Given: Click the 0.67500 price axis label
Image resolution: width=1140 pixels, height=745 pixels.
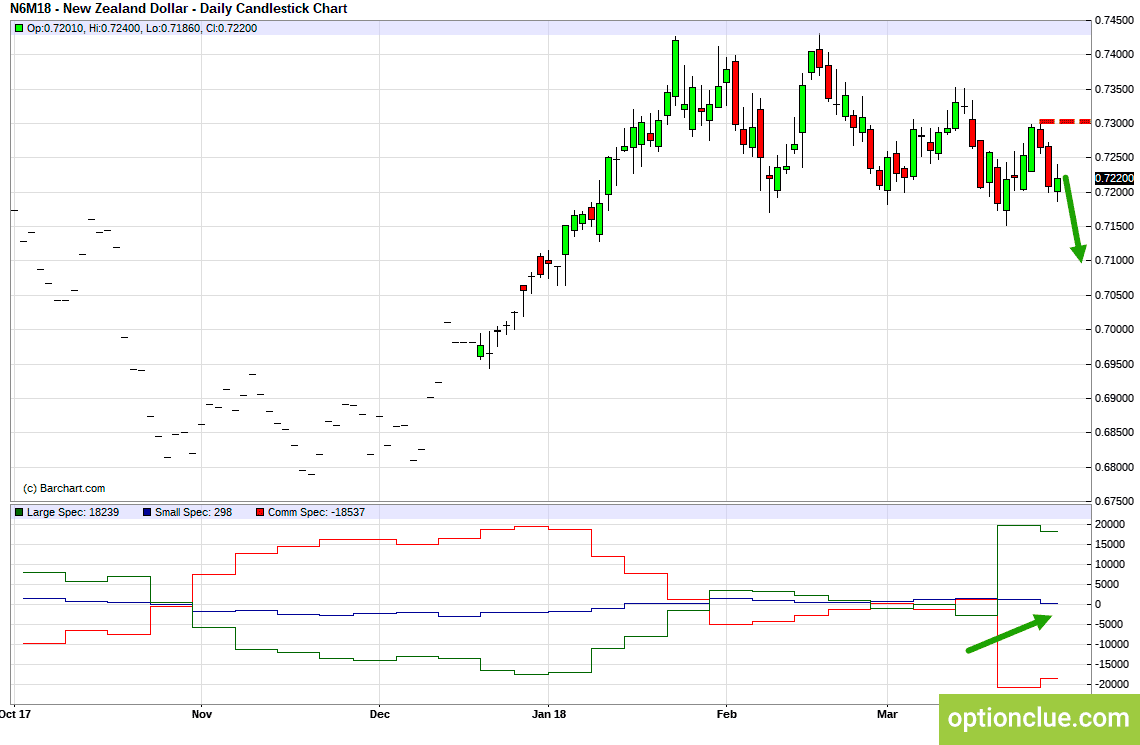Looking at the screenshot, I should pyautogui.click(x=1116, y=502).
